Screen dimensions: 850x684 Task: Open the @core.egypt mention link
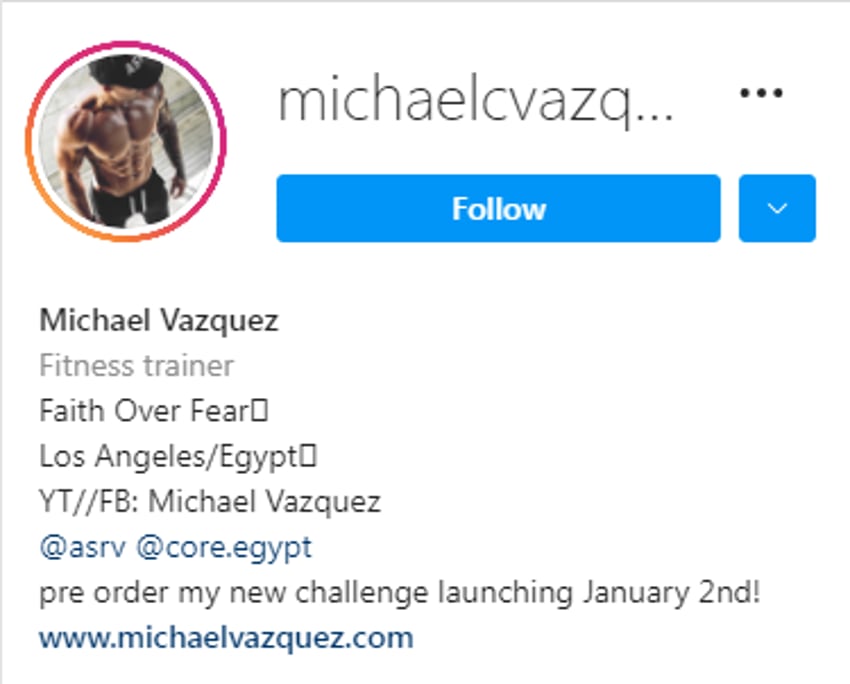tap(224, 549)
